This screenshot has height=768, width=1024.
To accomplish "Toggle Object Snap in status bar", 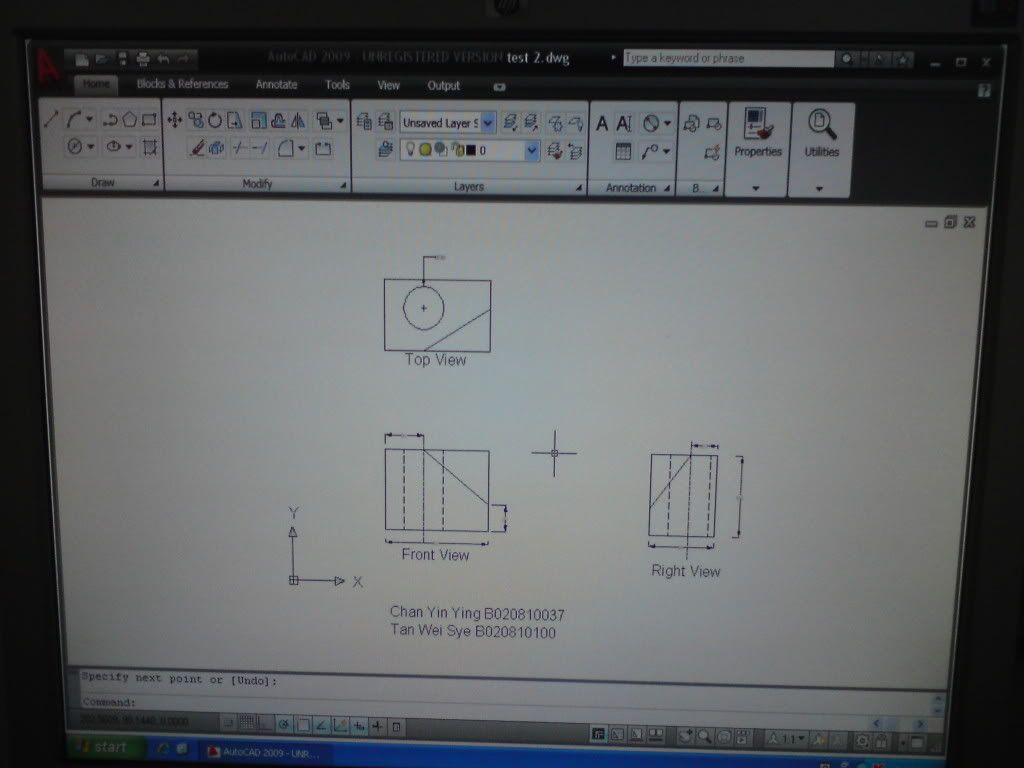I will coord(303,724).
